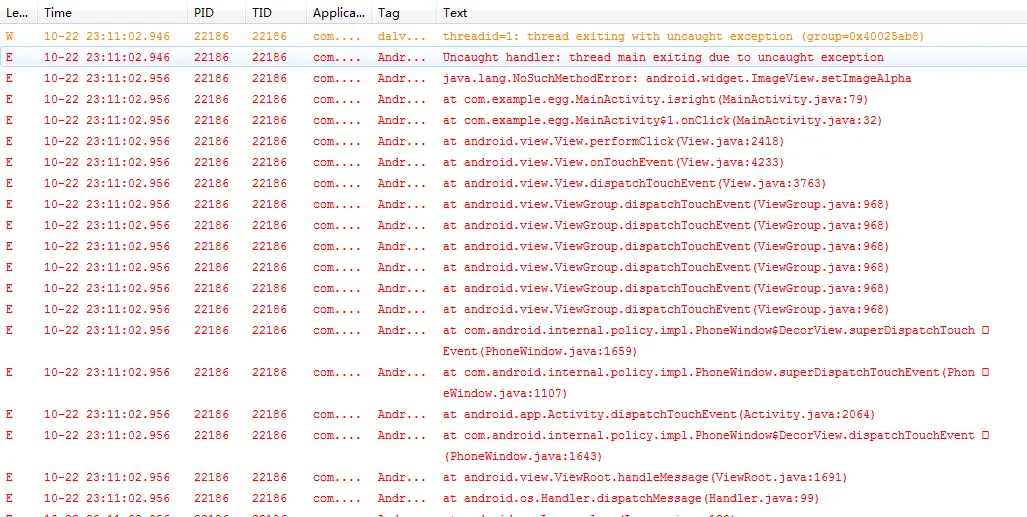Click the 'W' level cell in the warning row
Viewport: 1027px width, 517px height.
9,36
